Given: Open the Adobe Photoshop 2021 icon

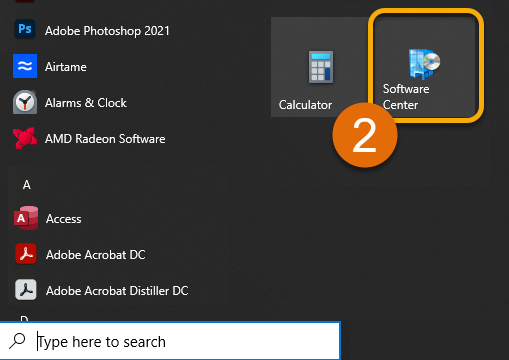Looking at the screenshot, I should pyautogui.click(x=25, y=29).
